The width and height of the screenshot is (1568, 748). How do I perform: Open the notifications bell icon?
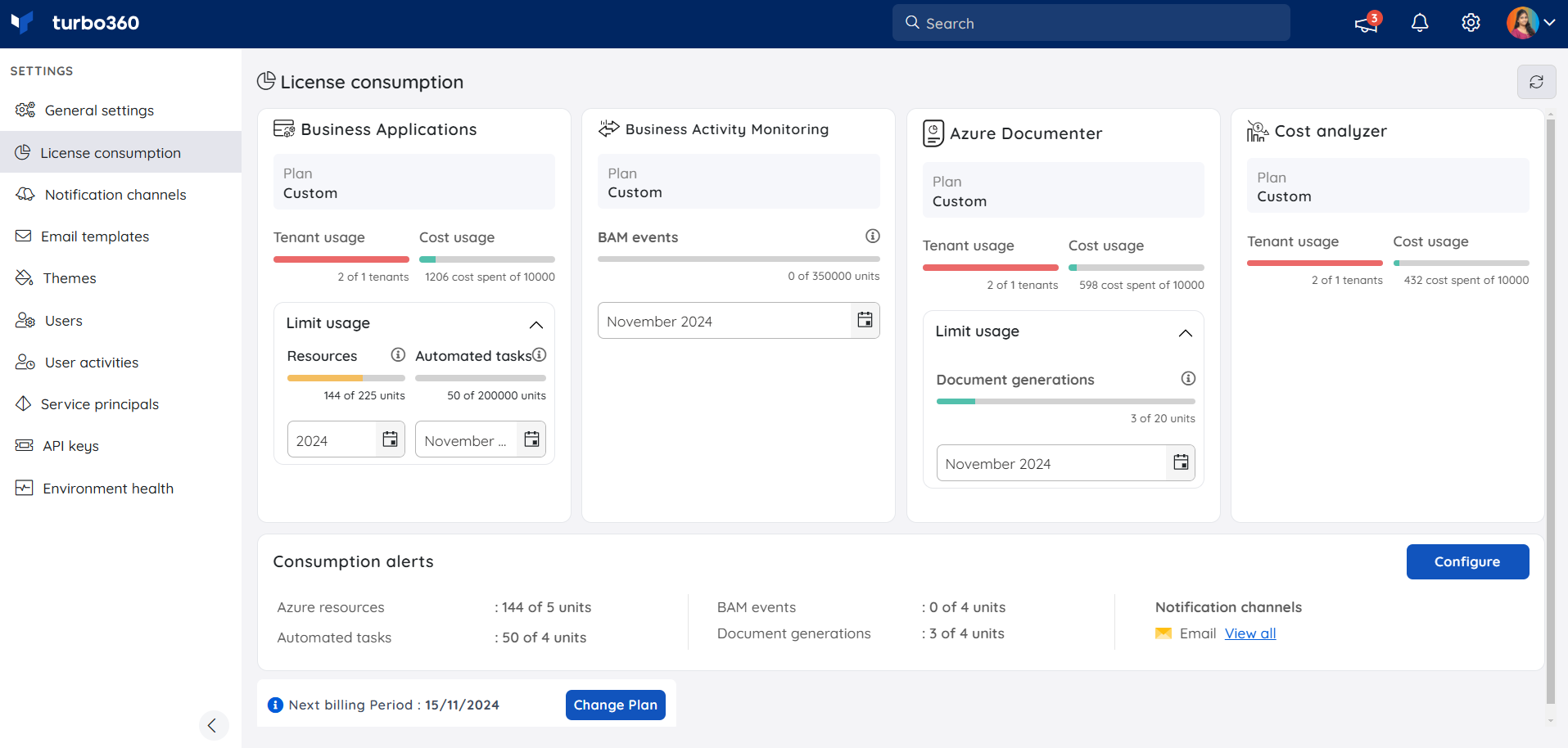[1420, 23]
